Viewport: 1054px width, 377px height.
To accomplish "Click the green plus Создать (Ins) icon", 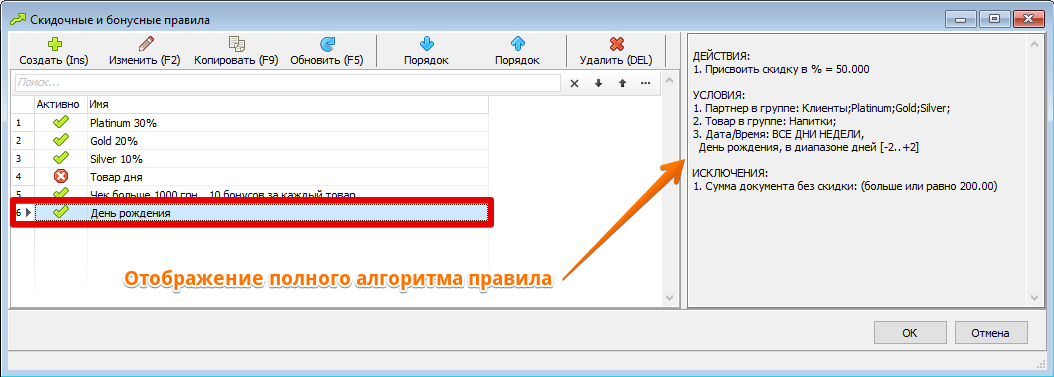I will [53, 44].
